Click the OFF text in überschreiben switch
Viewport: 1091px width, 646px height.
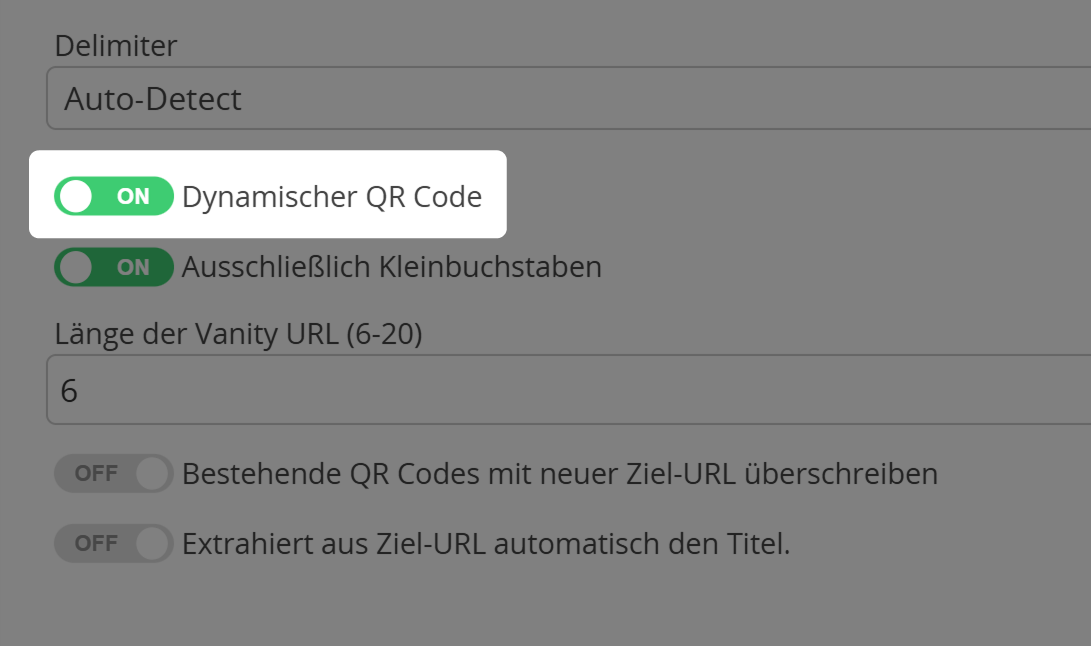tap(96, 474)
